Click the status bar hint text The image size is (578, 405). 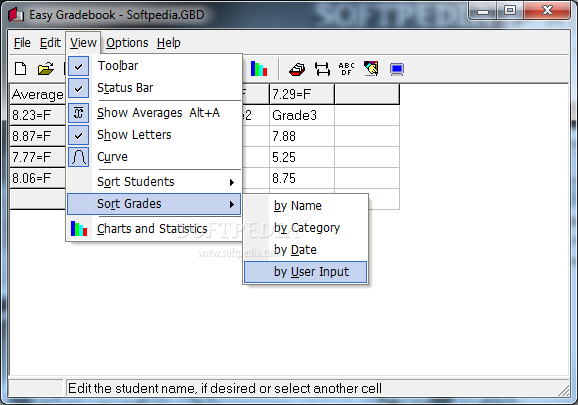225,388
